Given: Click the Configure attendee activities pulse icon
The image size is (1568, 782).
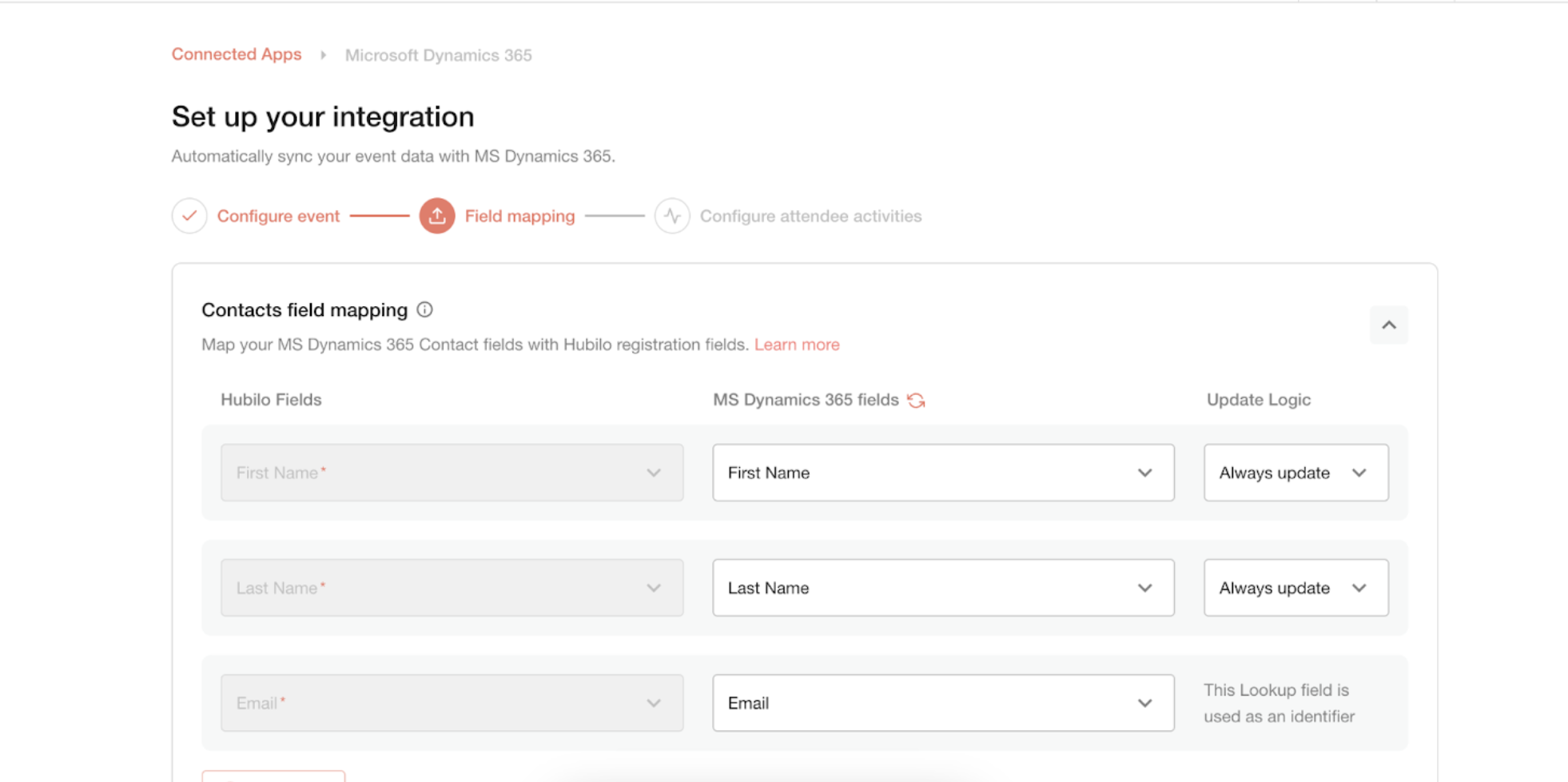Looking at the screenshot, I should coord(672,216).
